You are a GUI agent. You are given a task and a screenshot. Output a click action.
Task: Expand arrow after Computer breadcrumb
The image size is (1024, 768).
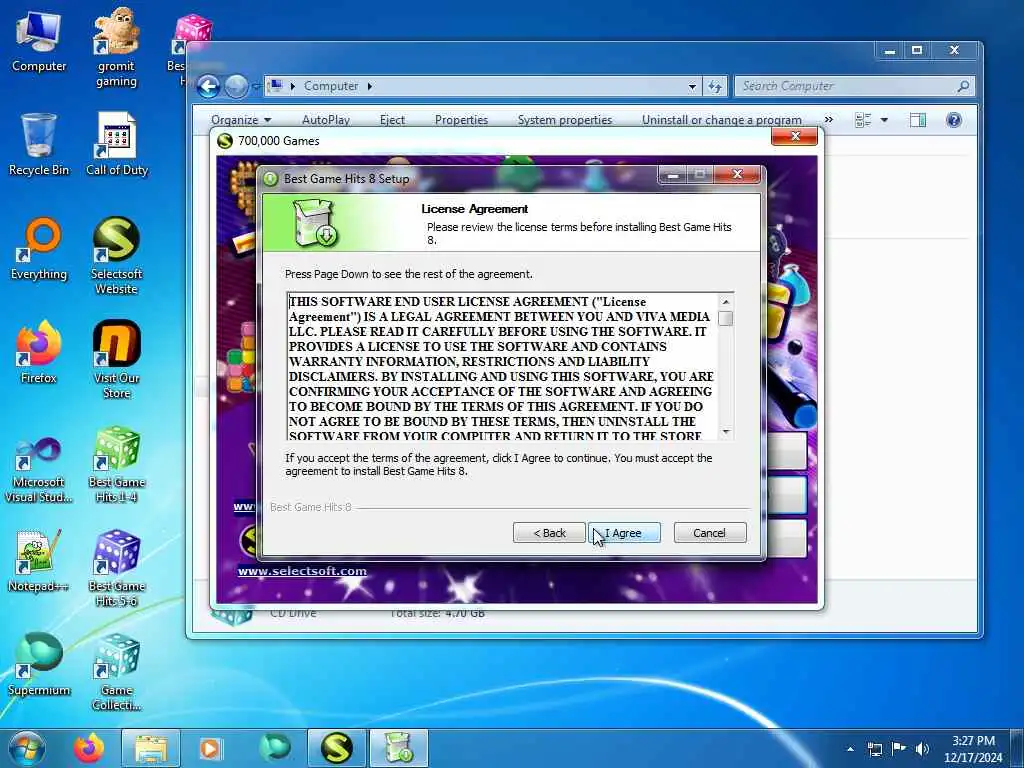point(370,86)
